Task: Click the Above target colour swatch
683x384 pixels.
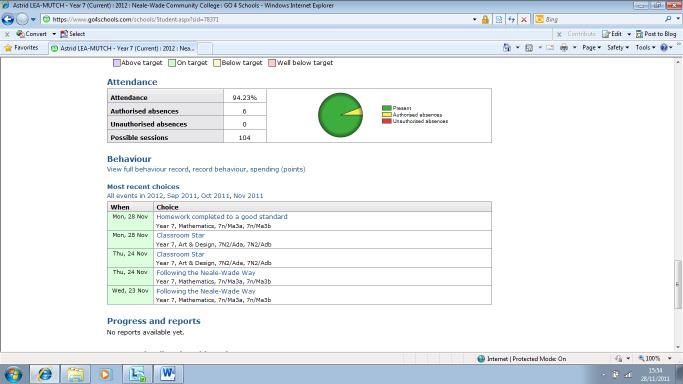Action: [117, 63]
